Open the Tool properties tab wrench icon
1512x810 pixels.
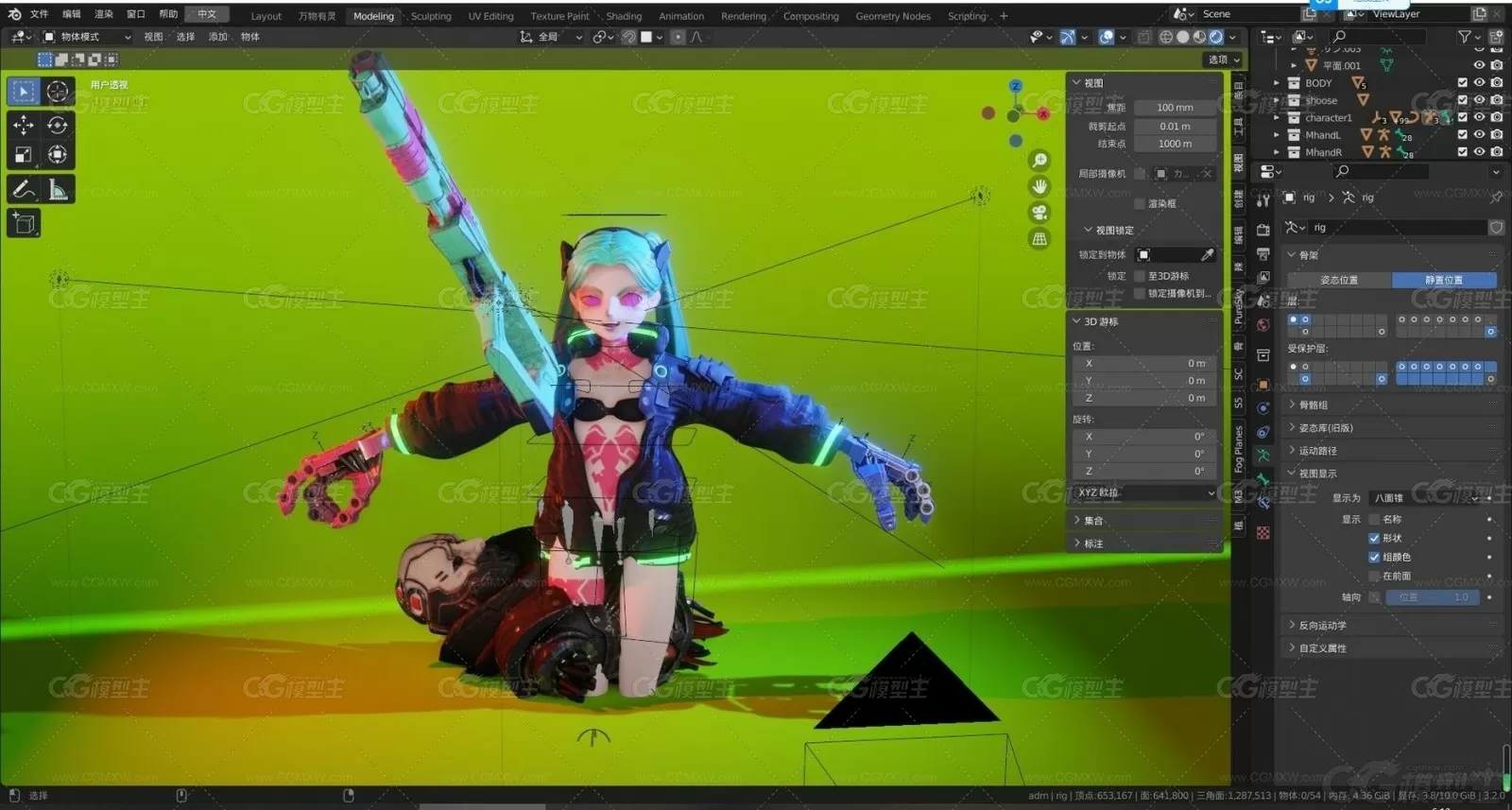pos(1263,200)
